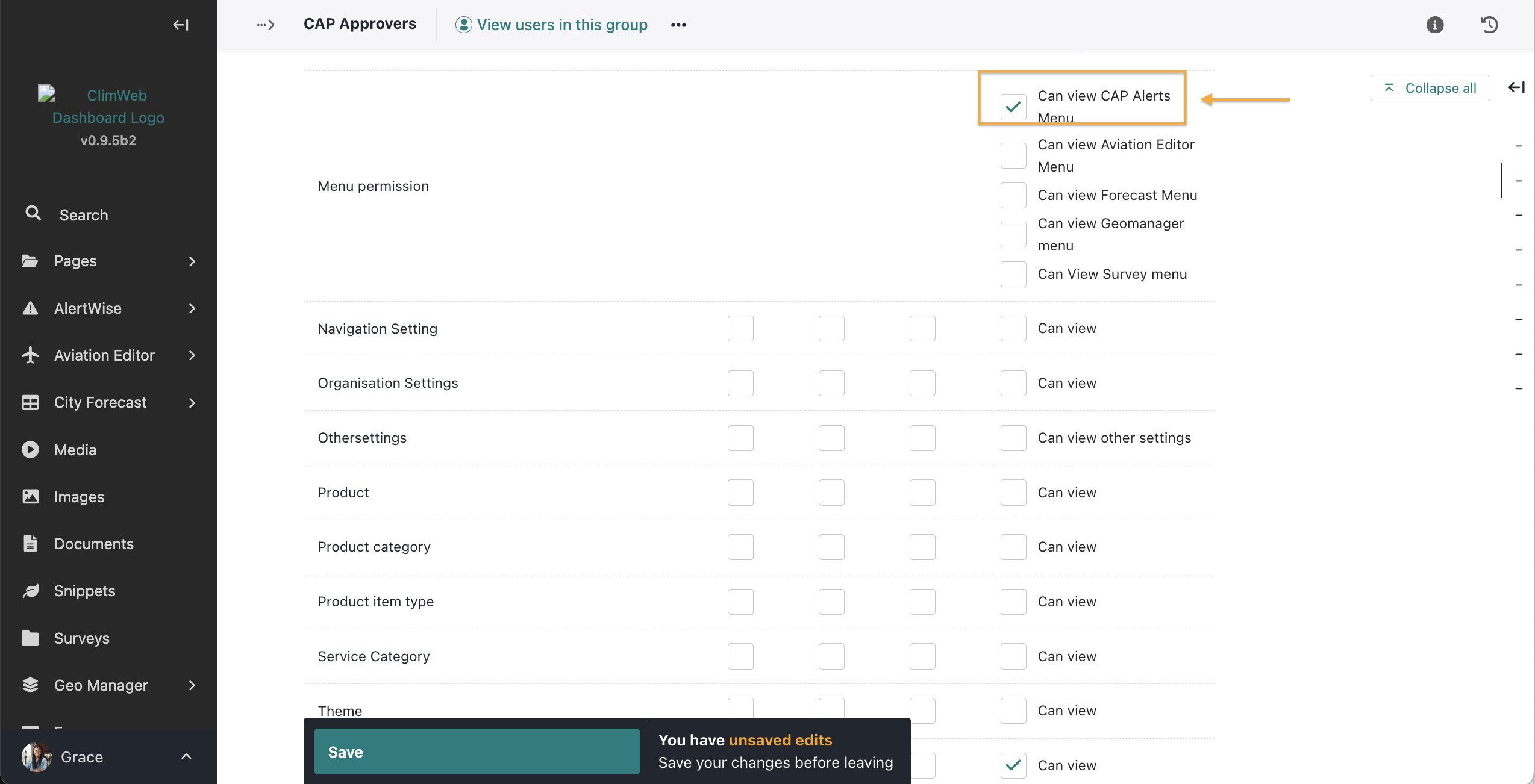The image size is (1535, 784).
Task: Select the Menu permission row label
Action: pos(373,186)
